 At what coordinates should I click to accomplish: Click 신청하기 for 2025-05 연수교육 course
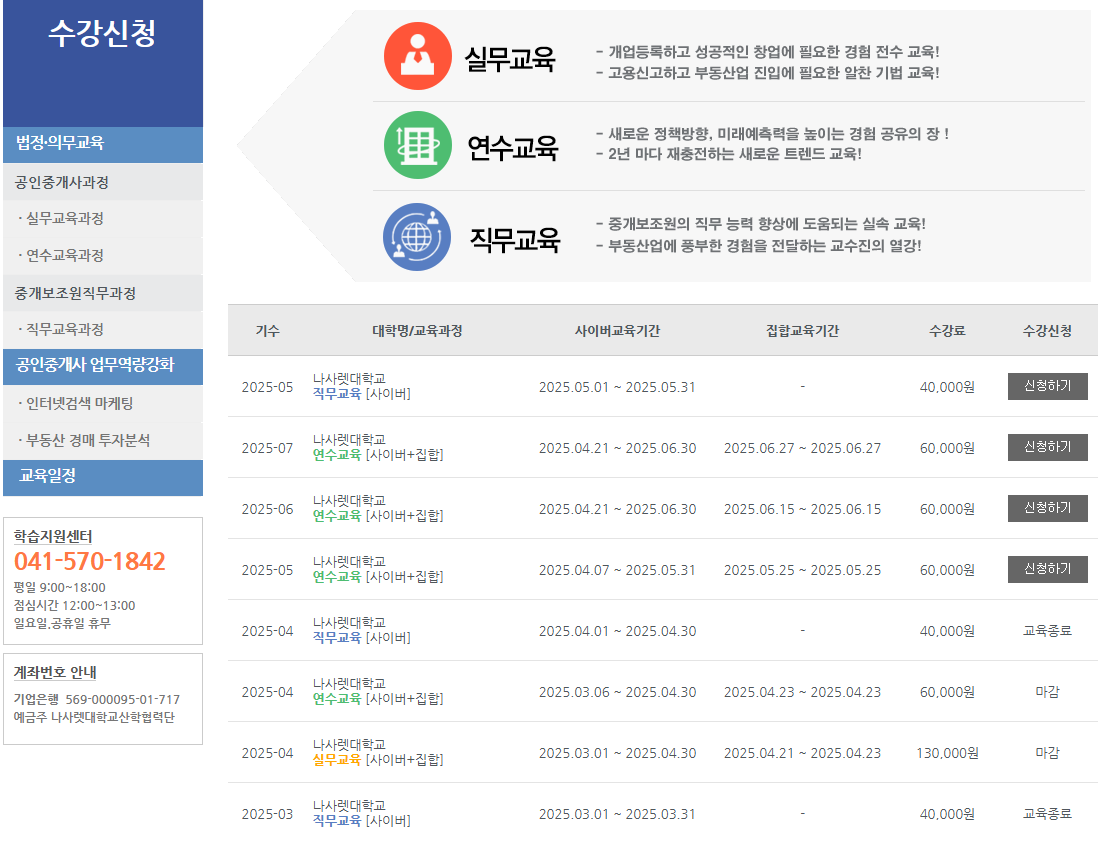point(1047,569)
